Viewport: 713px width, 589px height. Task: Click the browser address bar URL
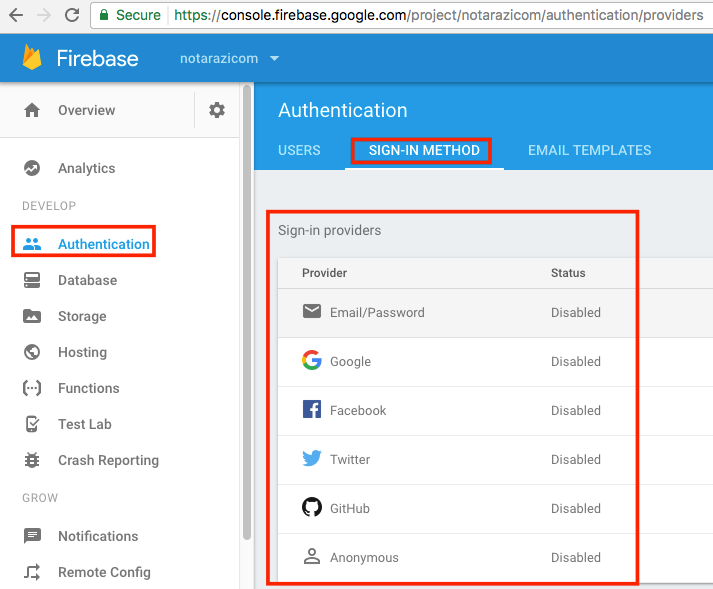[438, 15]
